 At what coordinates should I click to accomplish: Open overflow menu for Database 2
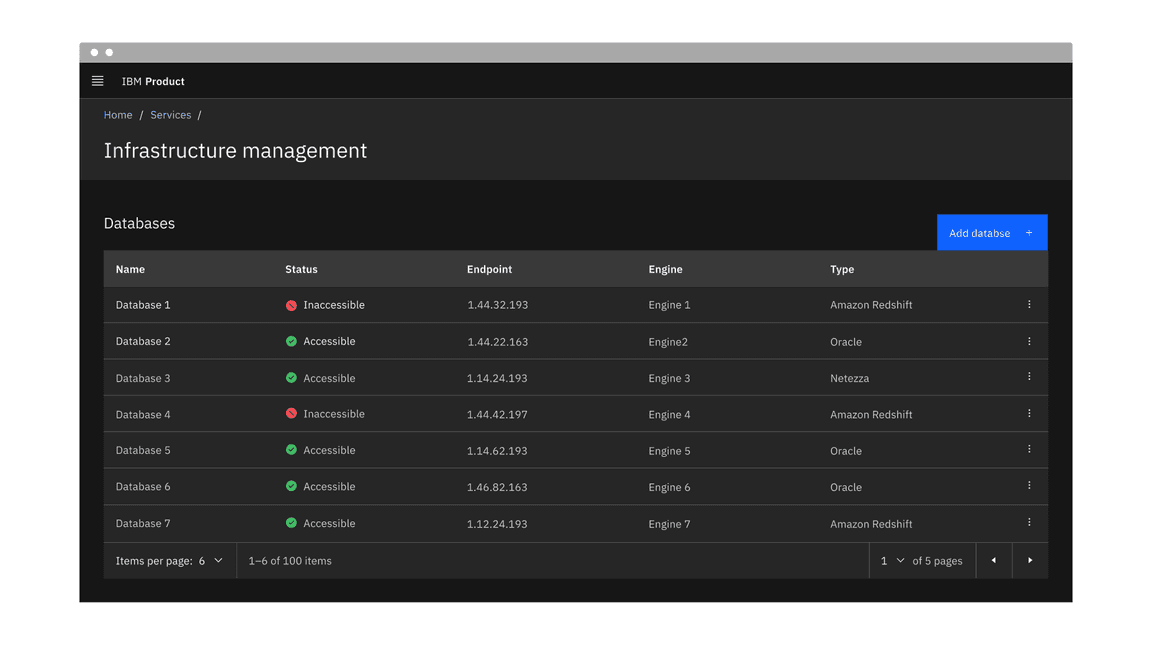coord(1029,341)
